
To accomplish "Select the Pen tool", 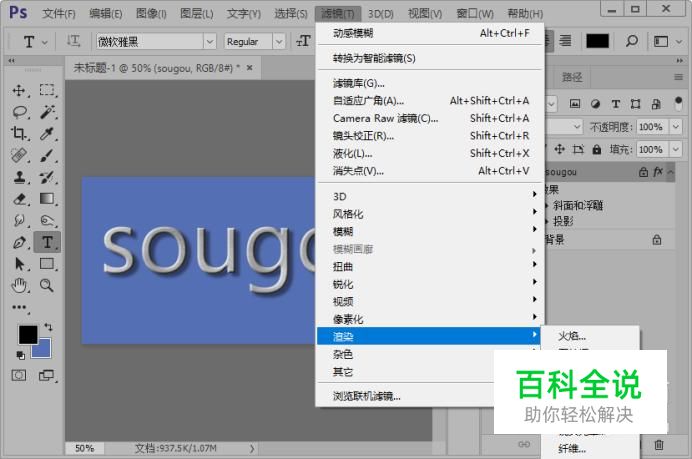I will coord(19,242).
